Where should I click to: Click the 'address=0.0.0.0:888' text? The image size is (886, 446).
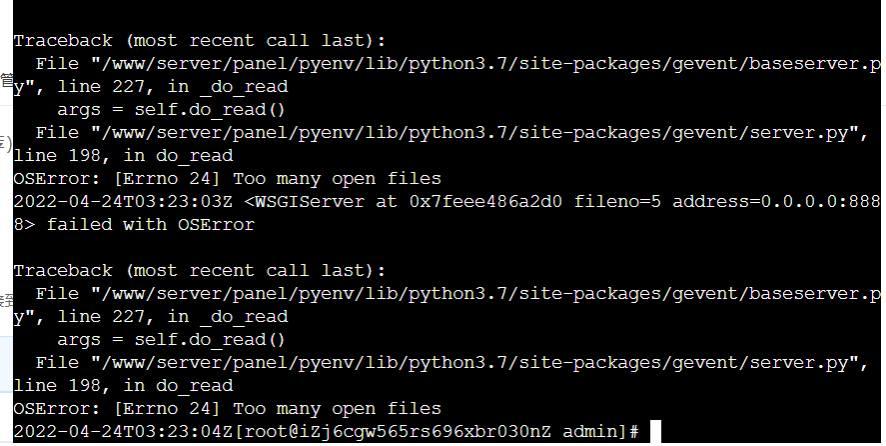[x=776, y=202]
